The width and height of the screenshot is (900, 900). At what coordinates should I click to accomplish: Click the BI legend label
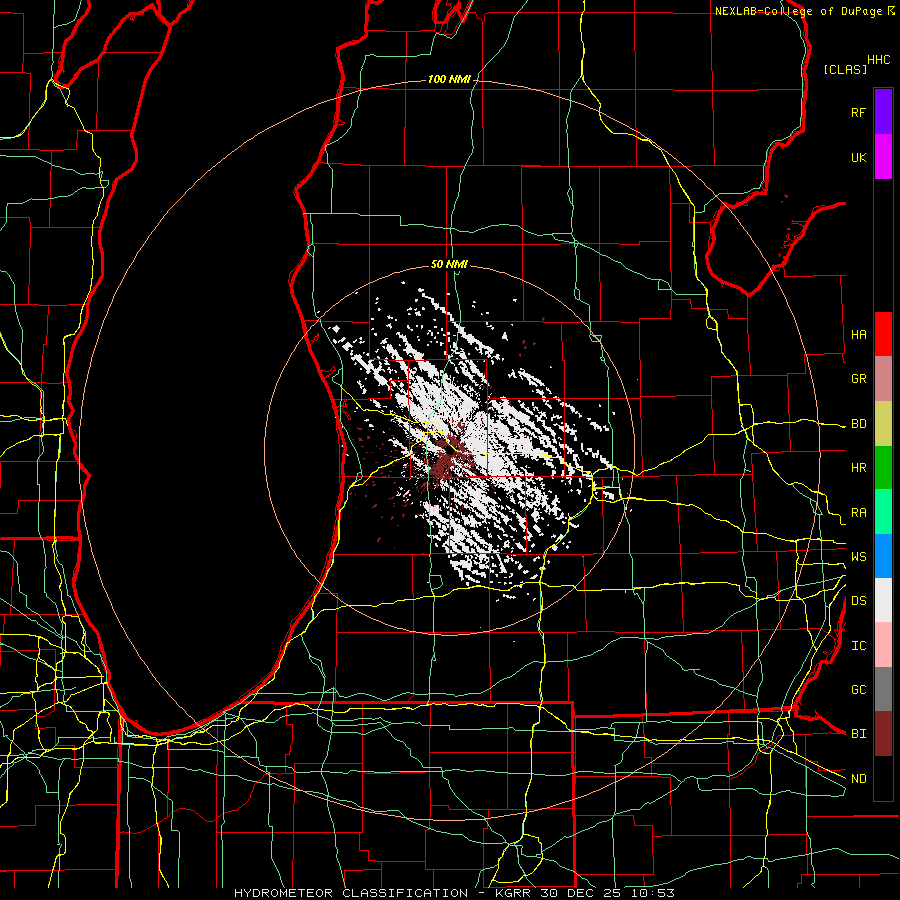858,734
